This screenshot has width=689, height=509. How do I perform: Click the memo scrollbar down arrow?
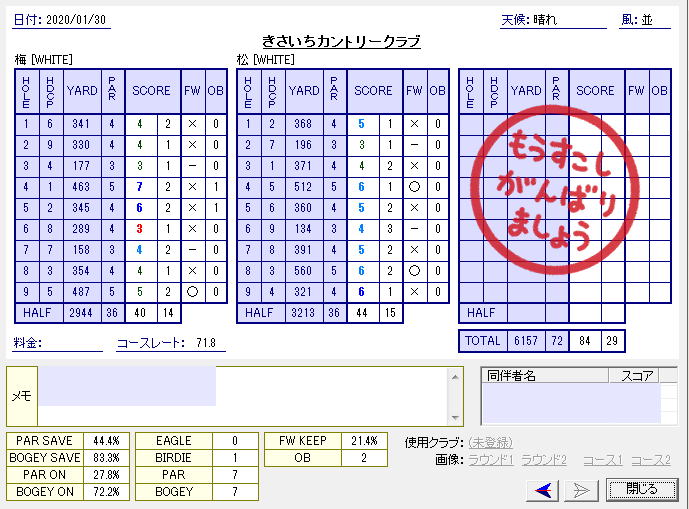(x=456, y=418)
